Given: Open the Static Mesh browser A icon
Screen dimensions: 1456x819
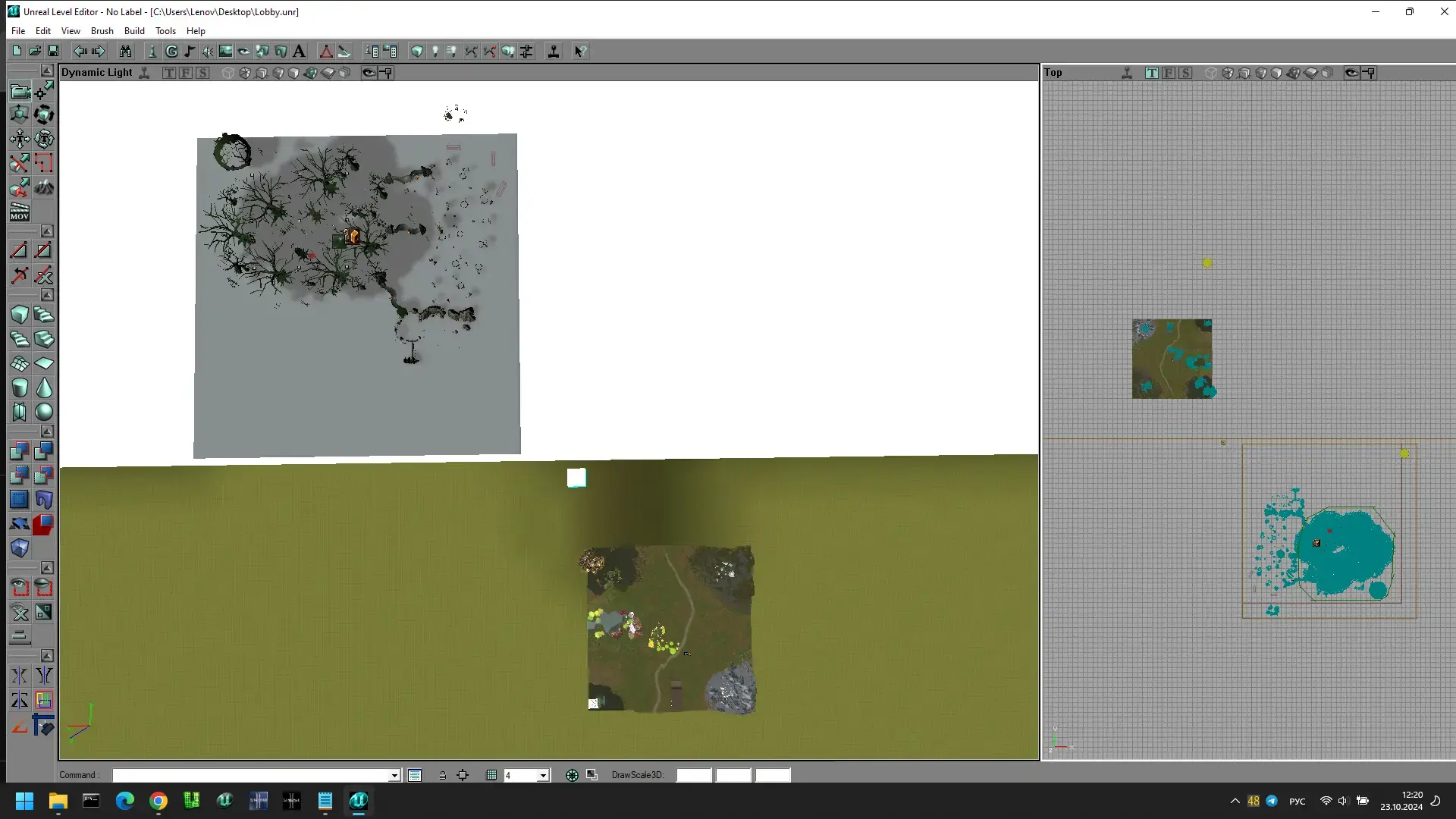Looking at the screenshot, I should (x=300, y=51).
